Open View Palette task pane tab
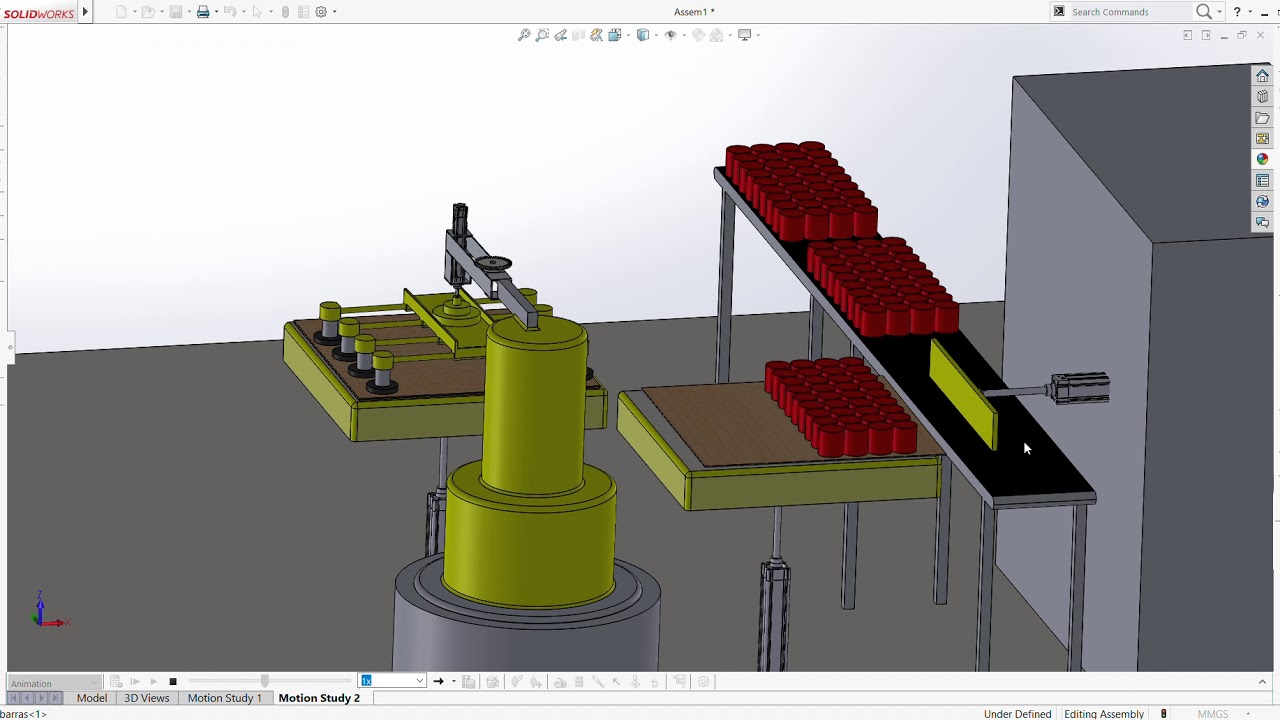 point(1262,139)
